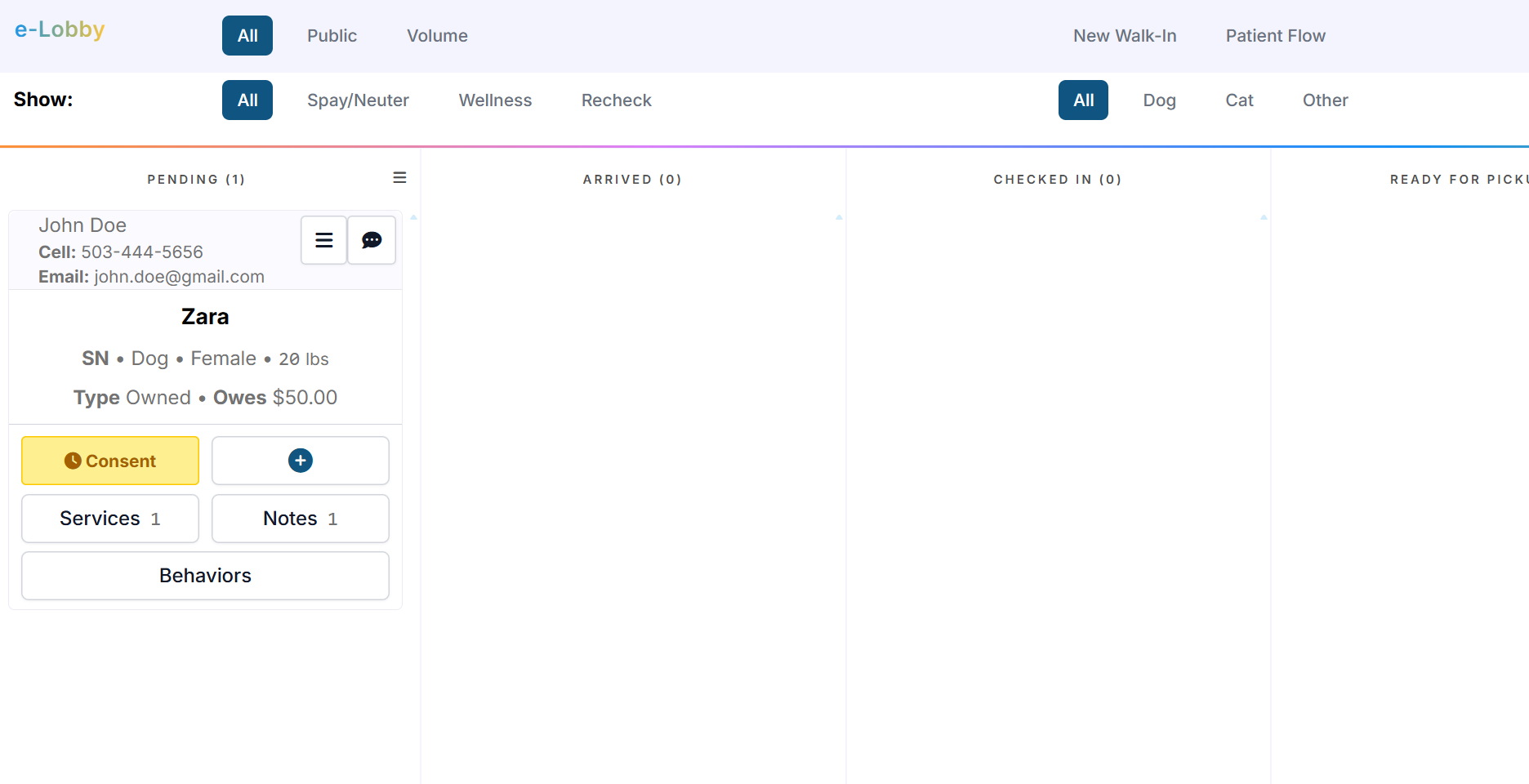This screenshot has width=1529, height=784.
Task: Open Patient Flow page
Action: 1275,36
